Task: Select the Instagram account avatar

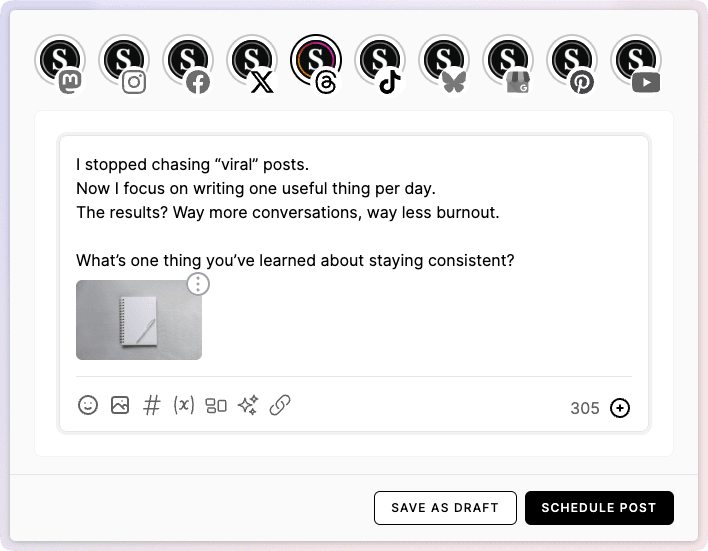Action: pyautogui.click(x=124, y=62)
